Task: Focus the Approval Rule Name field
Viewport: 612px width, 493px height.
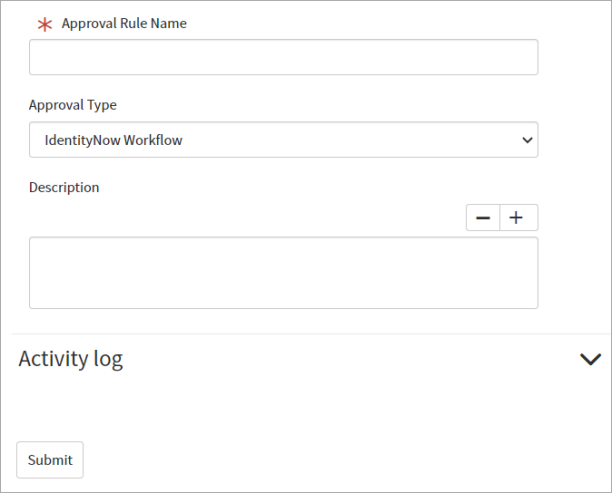Action: 284,57
